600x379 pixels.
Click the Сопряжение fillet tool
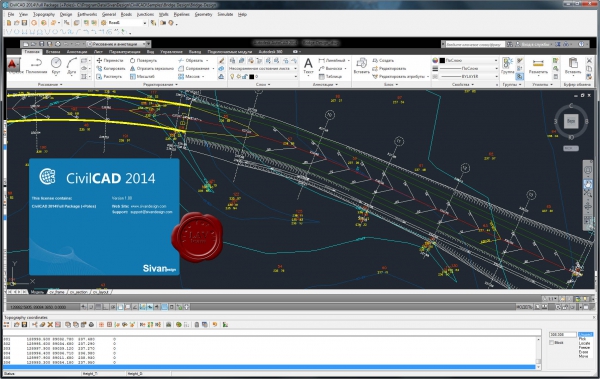pyautogui.click(x=194, y=69)
